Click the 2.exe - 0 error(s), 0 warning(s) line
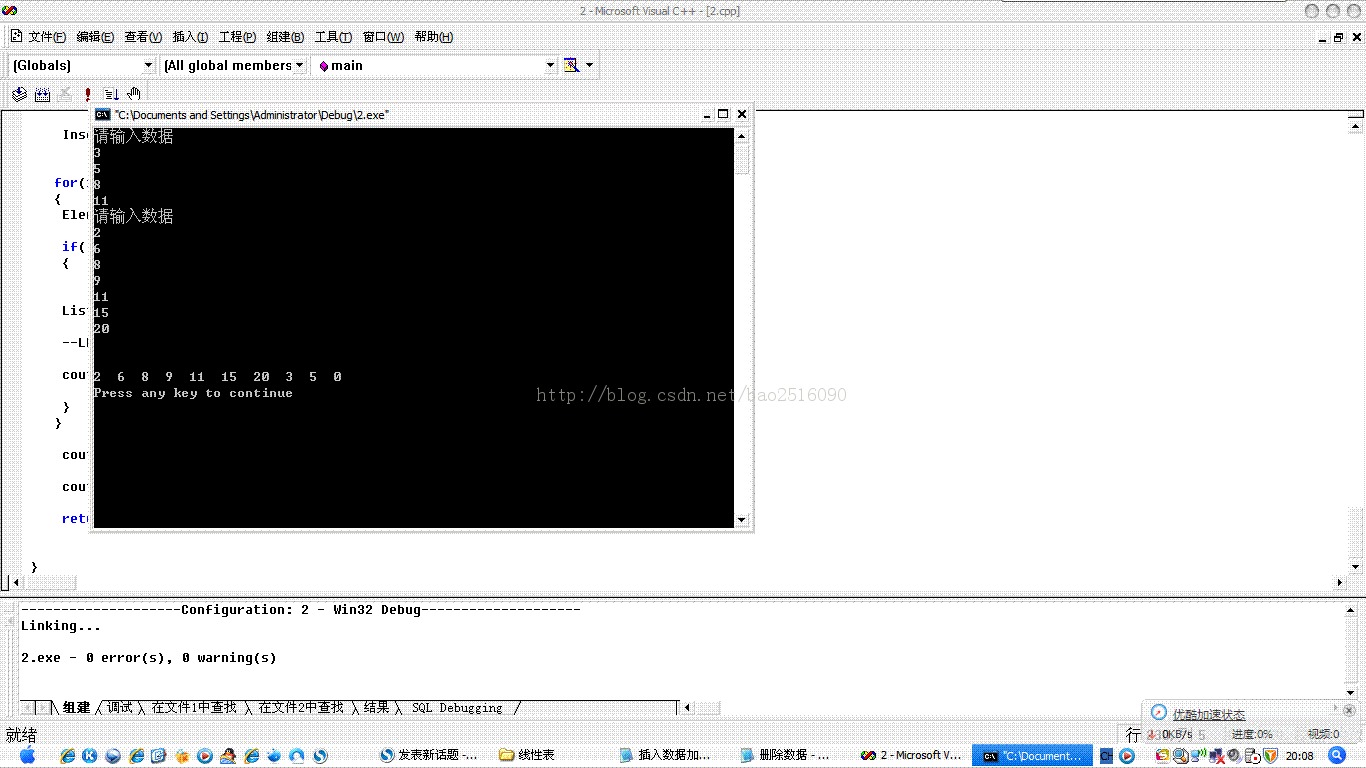 [149, 658]
